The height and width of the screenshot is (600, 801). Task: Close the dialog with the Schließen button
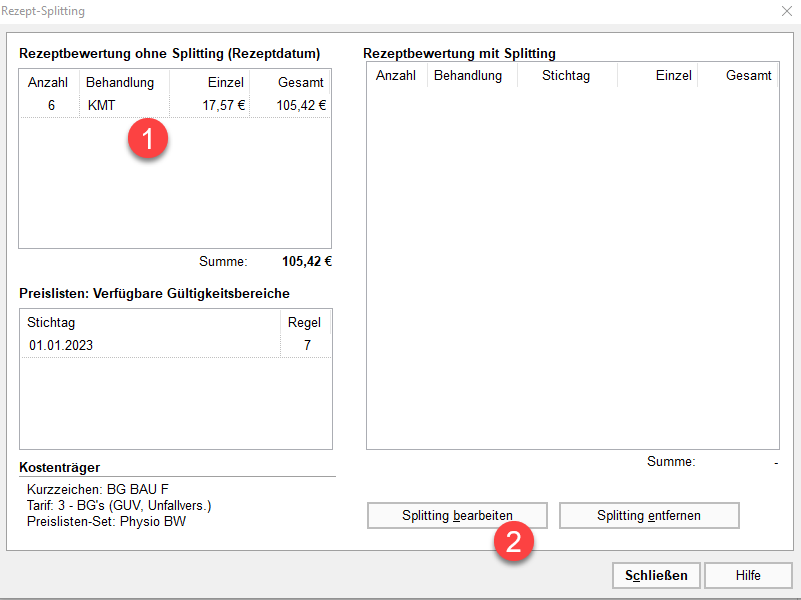click(656, 575)
